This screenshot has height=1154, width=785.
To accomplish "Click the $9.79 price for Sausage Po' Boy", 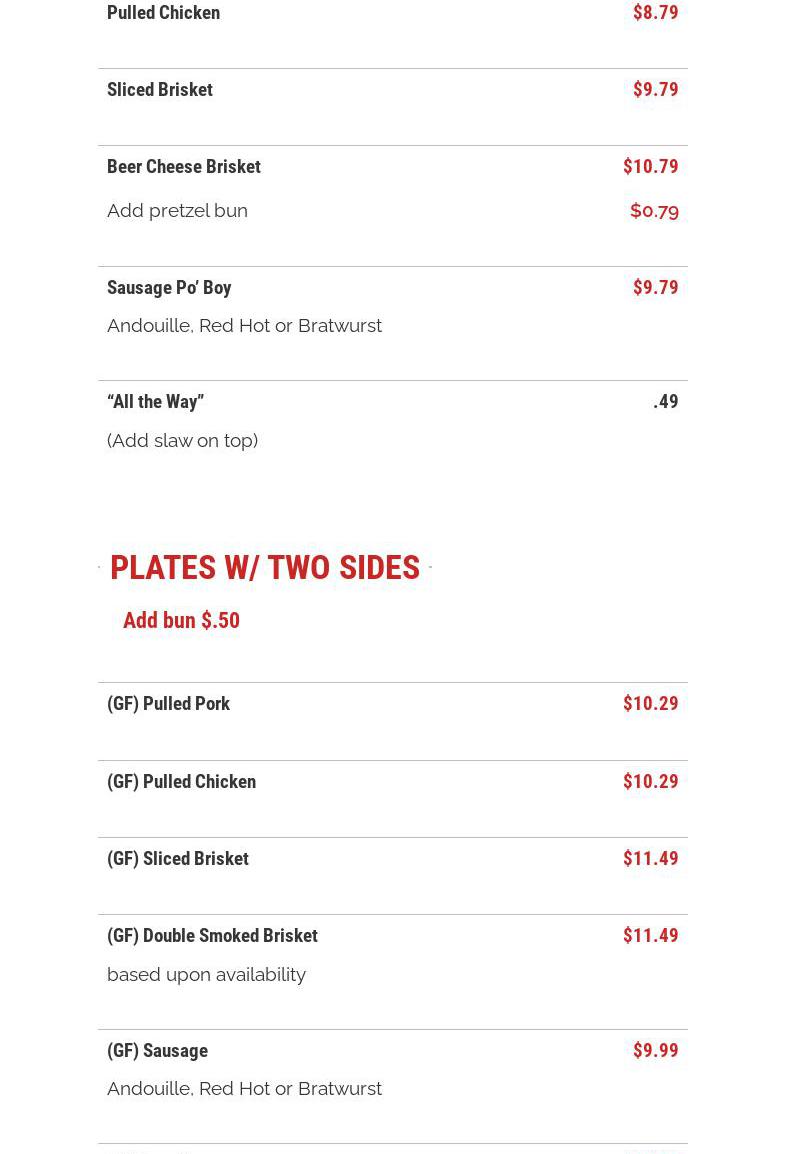I will [655, 288].
